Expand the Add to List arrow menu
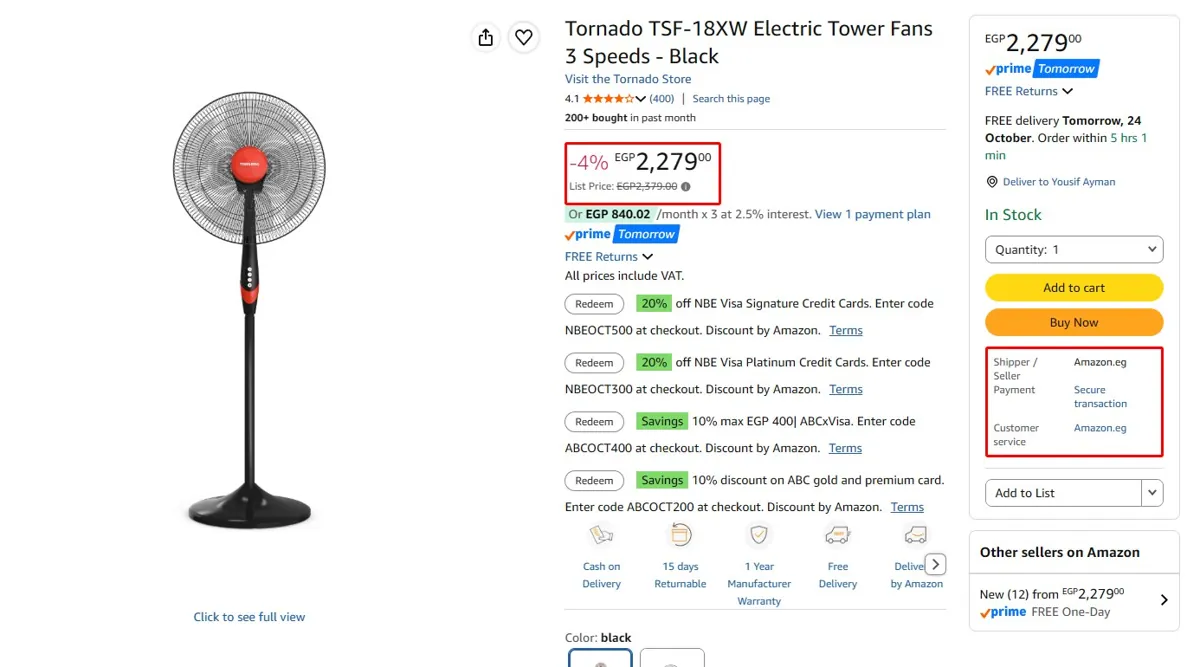Viewport: 1200px width, 667px height. click(1153, 493)
